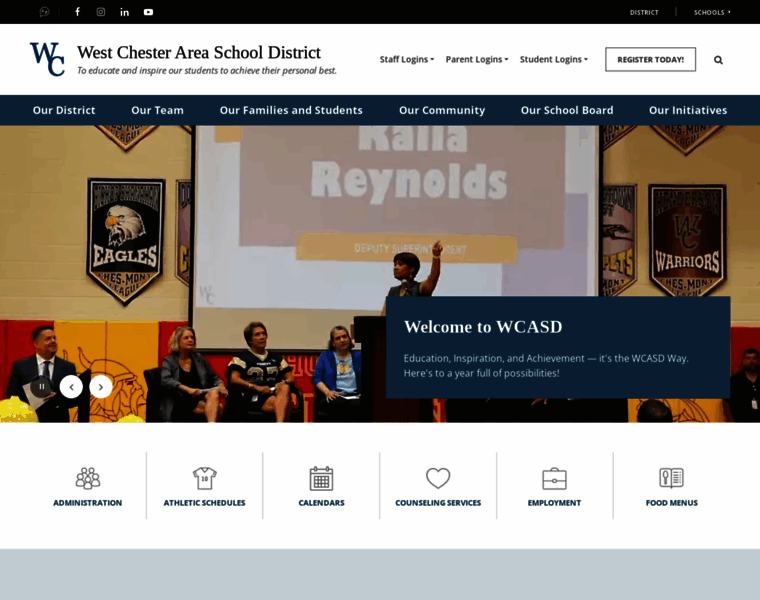Click the district motto tagline text
This screenshot has width=760, height=600.
pyautogui.click(x=206, y=71)
